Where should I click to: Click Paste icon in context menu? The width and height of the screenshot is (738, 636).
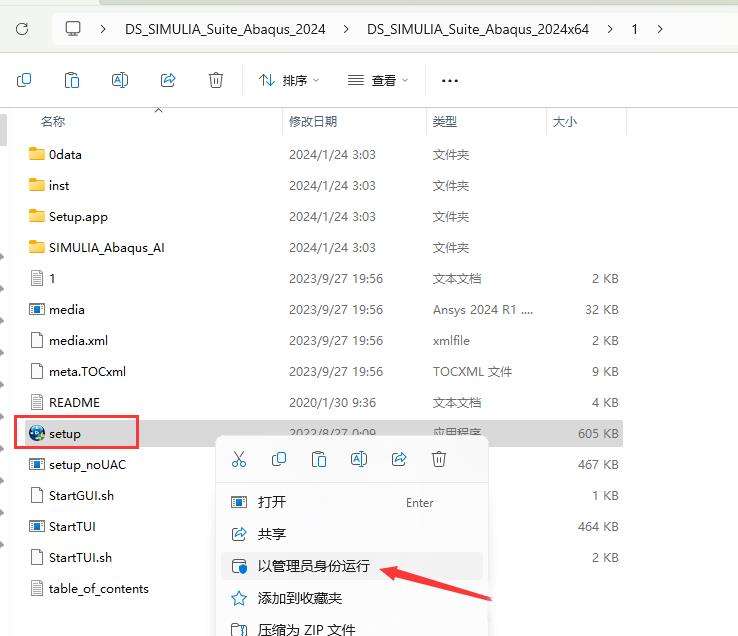point(319,459)
